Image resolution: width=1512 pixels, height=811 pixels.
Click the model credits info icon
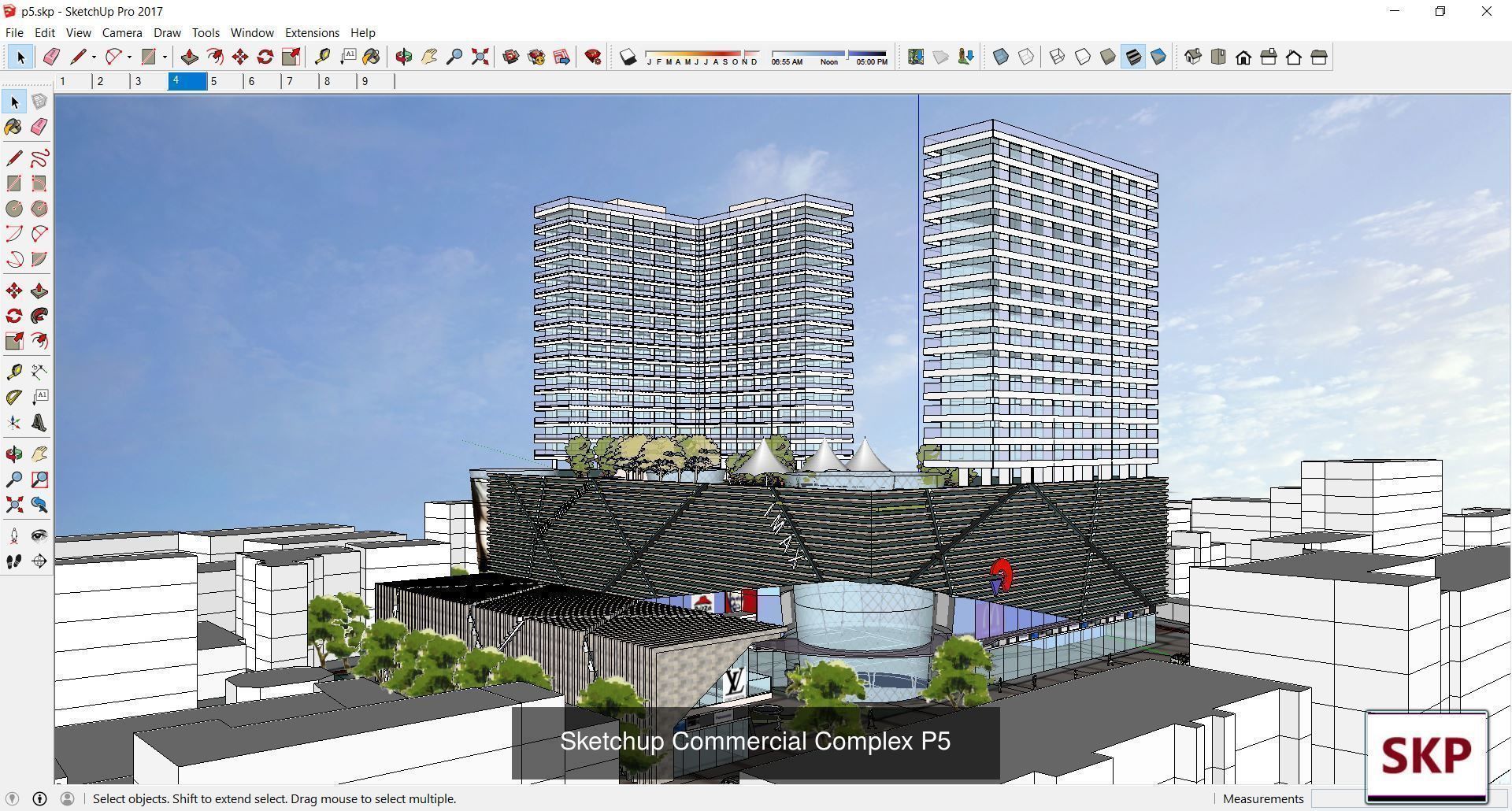(39, 798)
